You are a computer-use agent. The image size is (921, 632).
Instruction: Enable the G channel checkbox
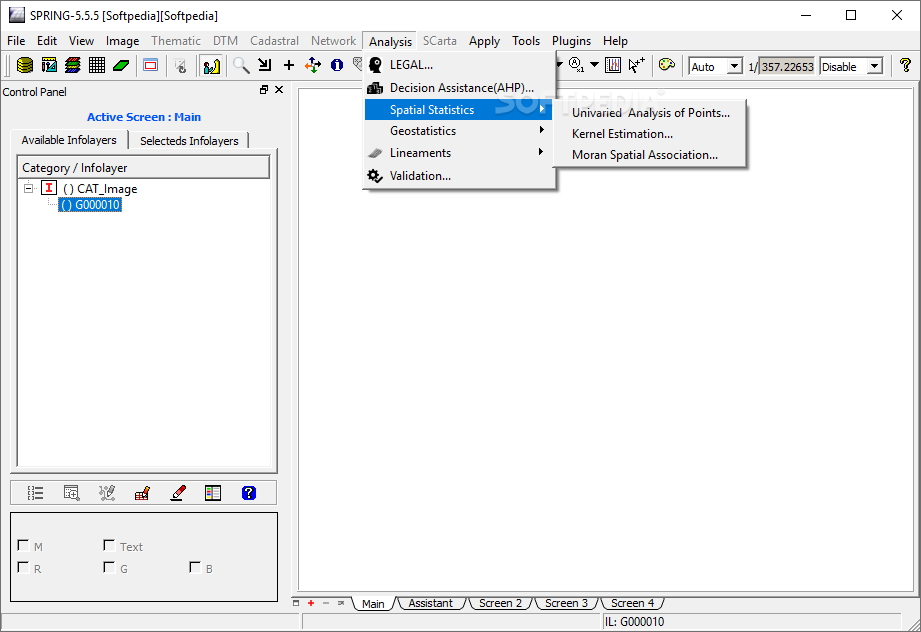pyautogui.click(x=109, y=567)
